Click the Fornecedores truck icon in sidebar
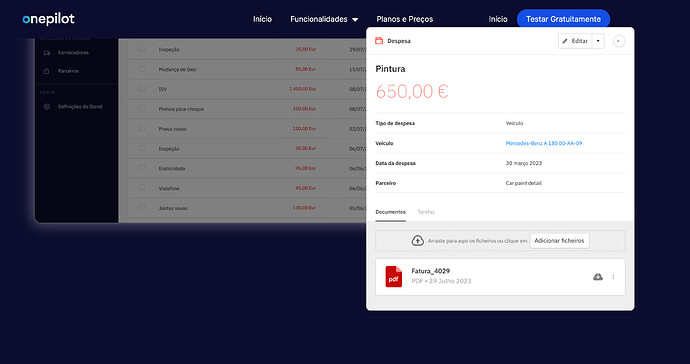This screenshot has width=690, height=364. click(47, 53)
